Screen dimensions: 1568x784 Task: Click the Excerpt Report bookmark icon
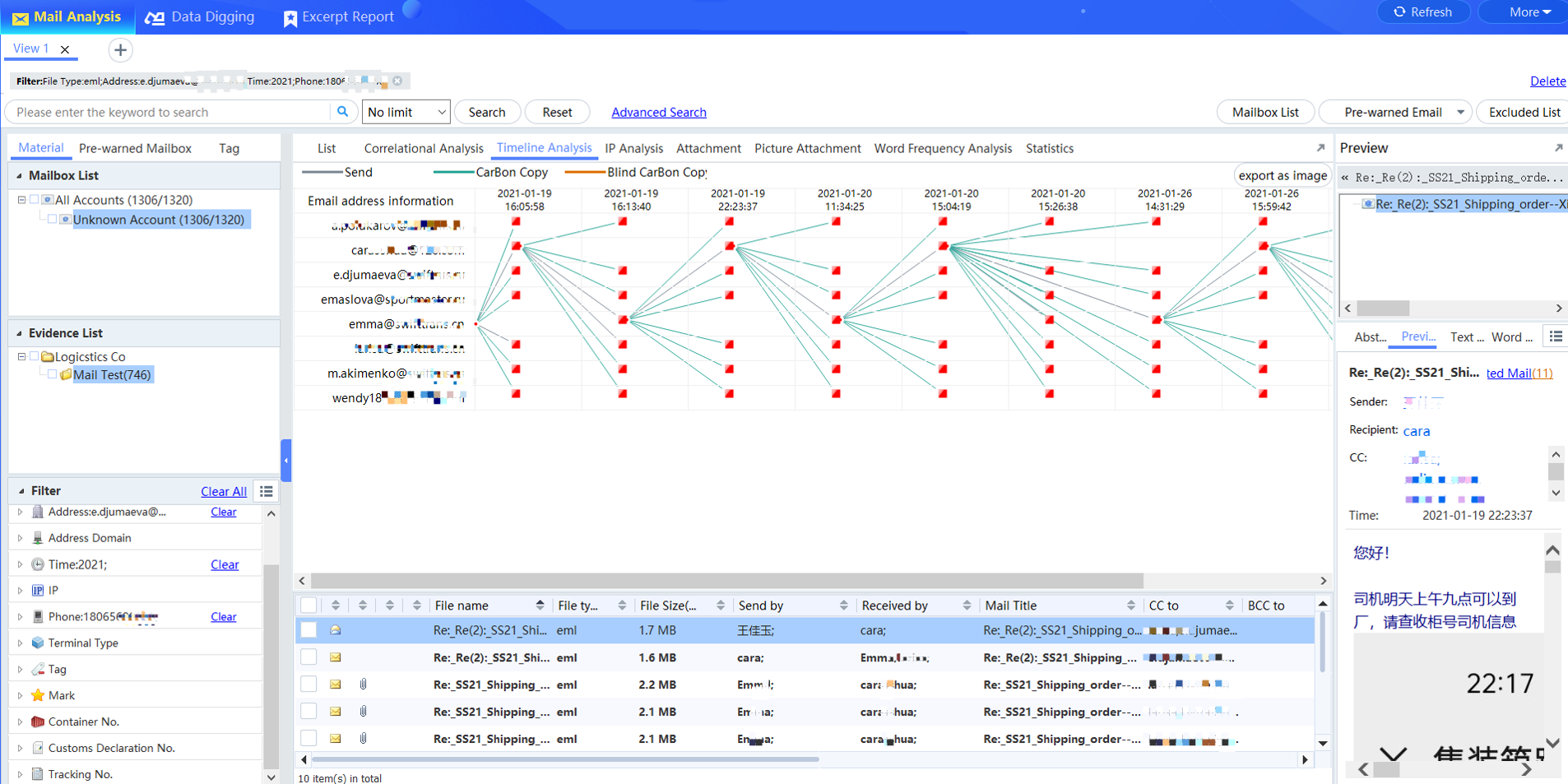[x=290, y=18]
